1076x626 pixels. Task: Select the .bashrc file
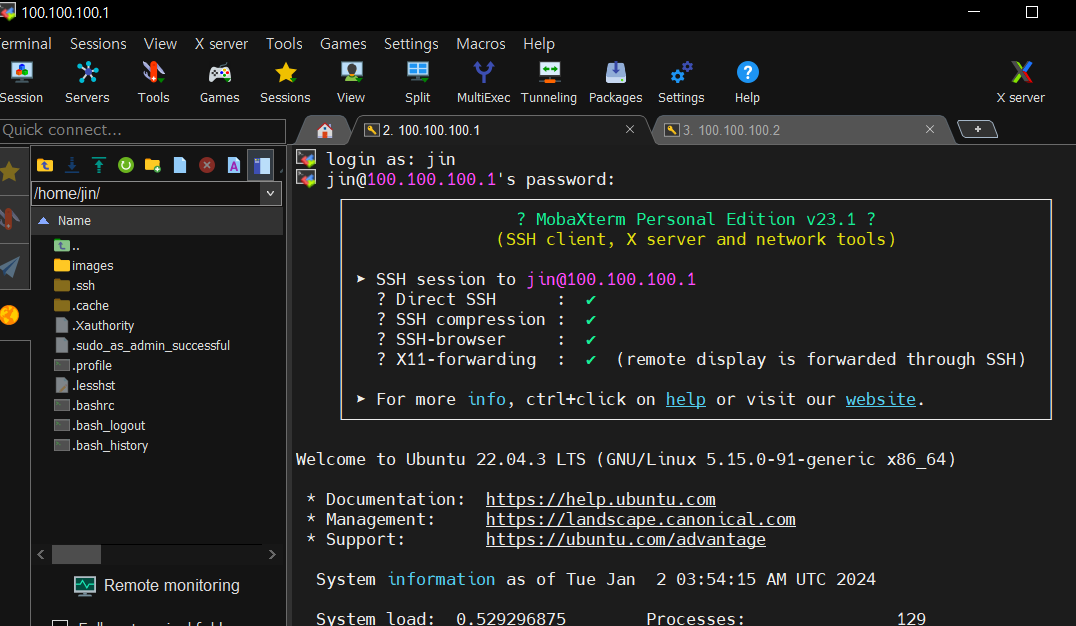[84, 405]
